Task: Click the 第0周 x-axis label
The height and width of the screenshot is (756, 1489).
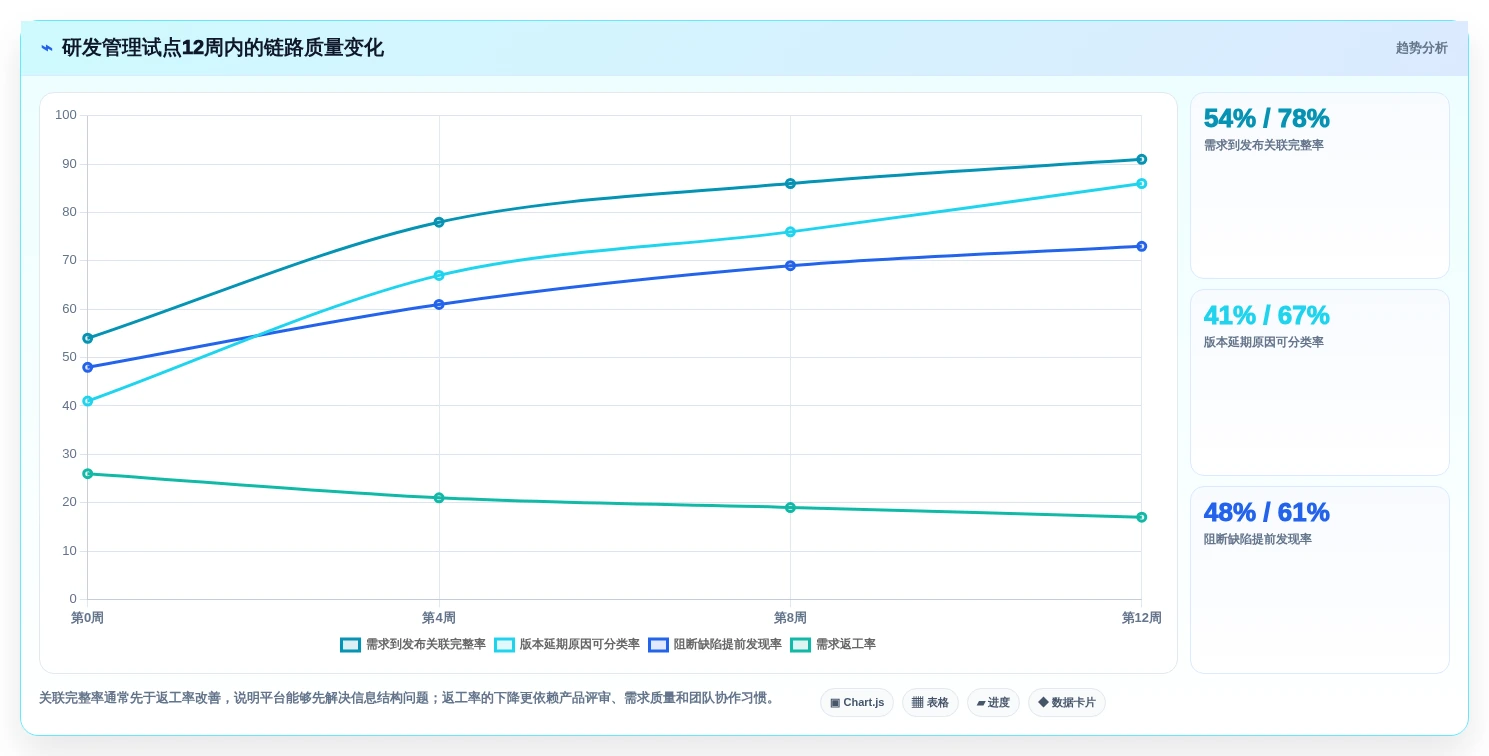Action: click(87, 618)
